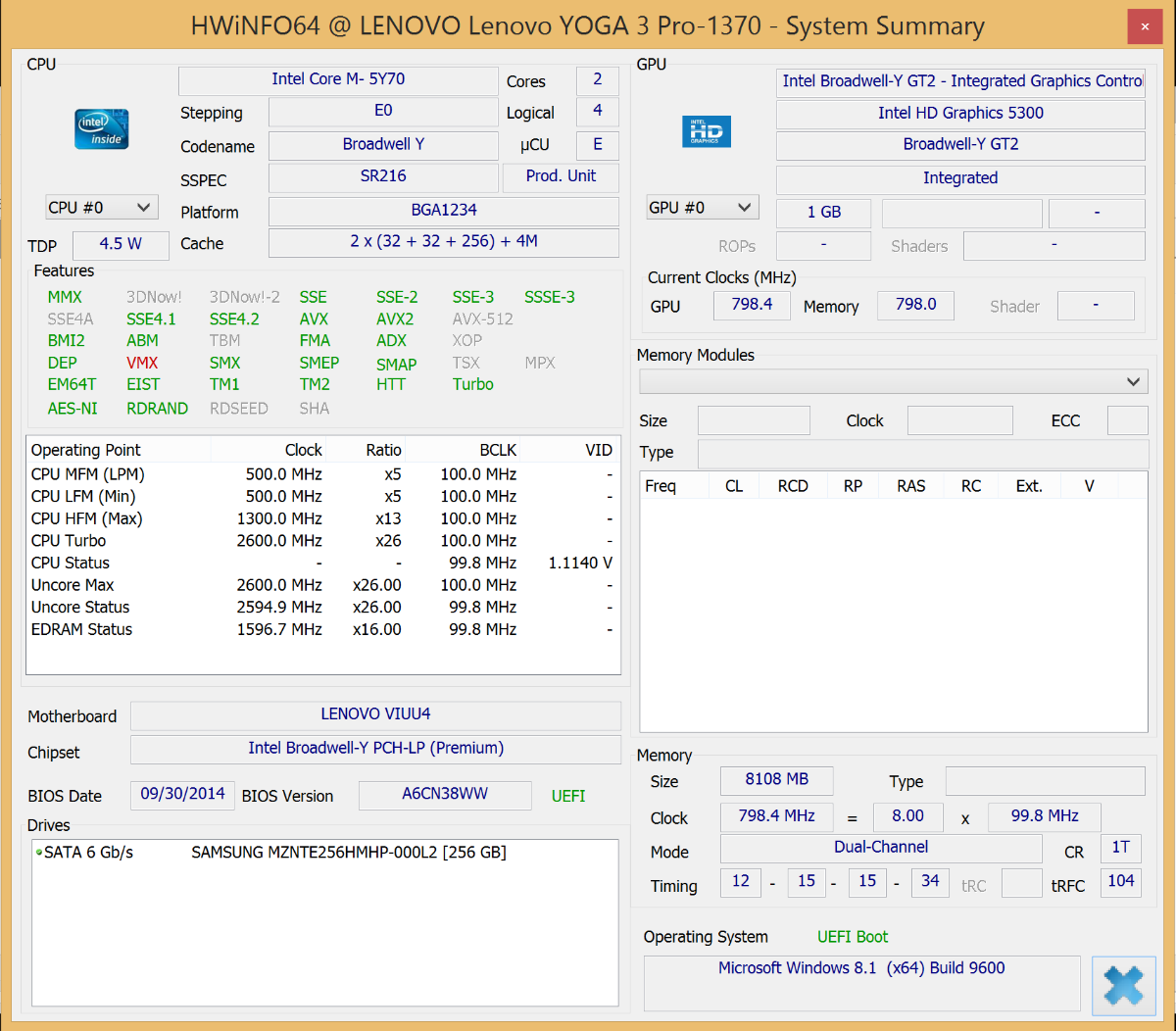Image resolution: width=1176 pixels, height=1031 pixels.
Task: Click the Dual-Channel memory mode field
Action: 880,848
